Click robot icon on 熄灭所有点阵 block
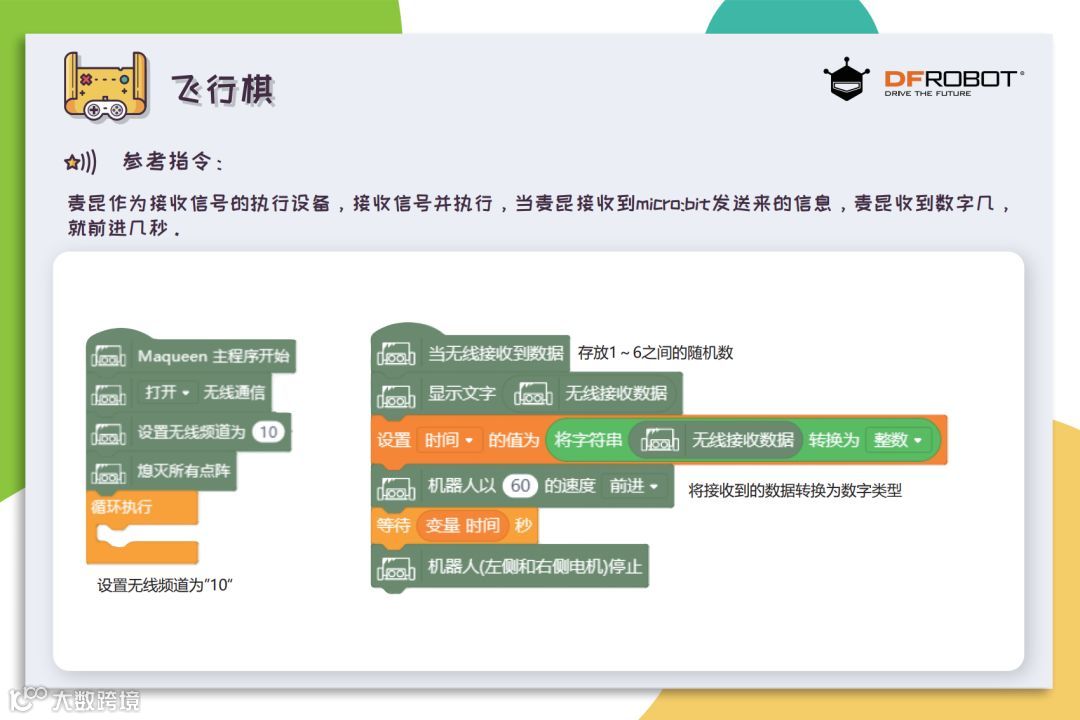This screenshot has width=1080, height=720. point(108,473)
